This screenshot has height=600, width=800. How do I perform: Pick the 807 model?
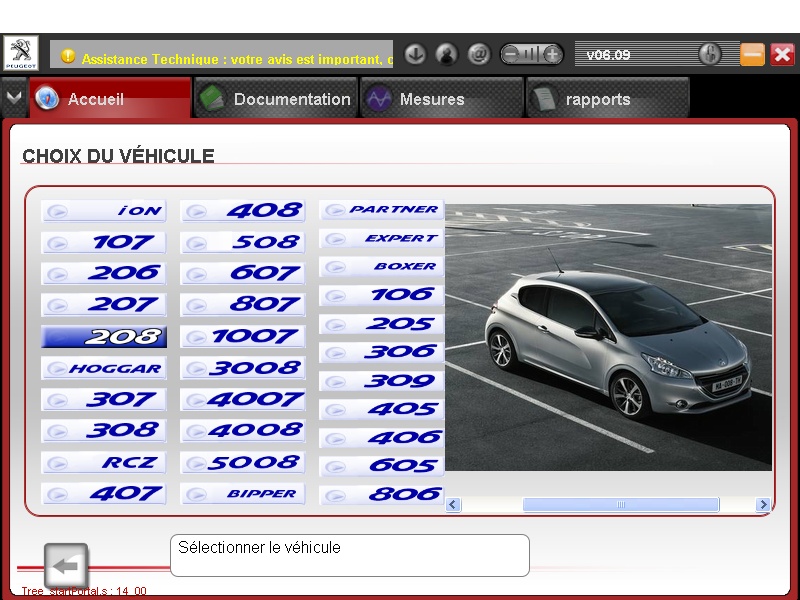point(243,305)
